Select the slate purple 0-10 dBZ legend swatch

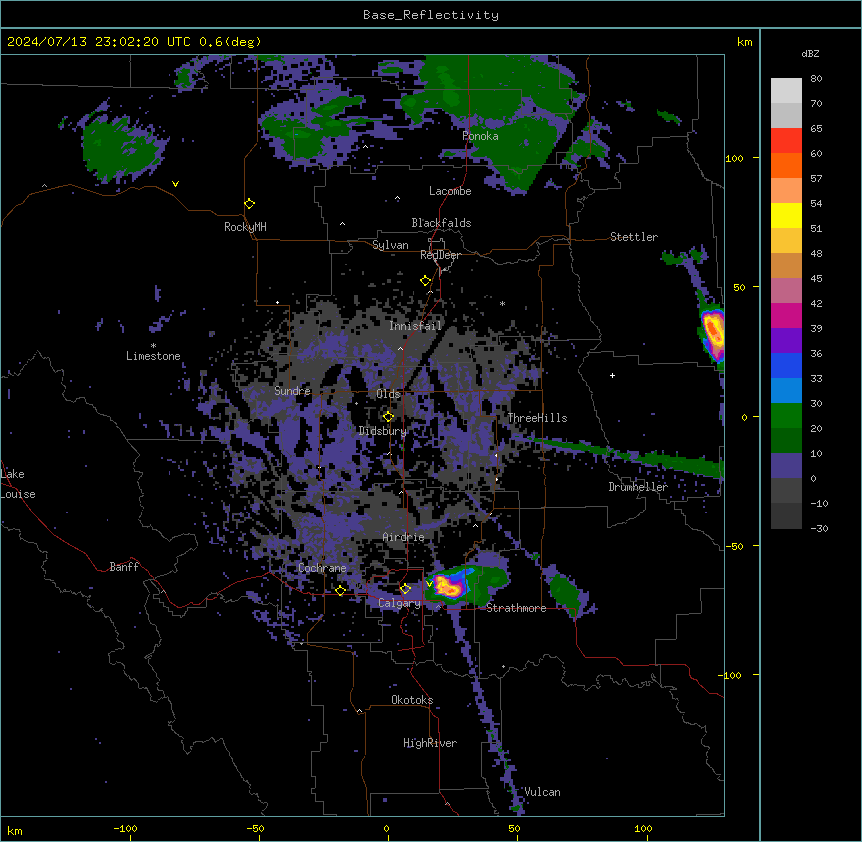tap(786, 466)
